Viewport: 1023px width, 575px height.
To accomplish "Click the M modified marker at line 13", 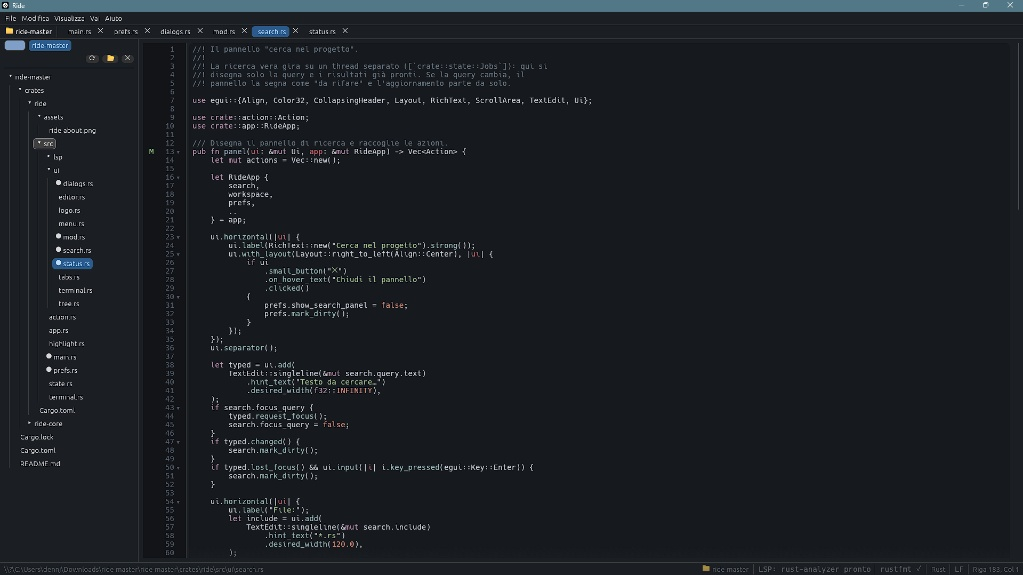I will pyautogui.click(x=151, y=151).
